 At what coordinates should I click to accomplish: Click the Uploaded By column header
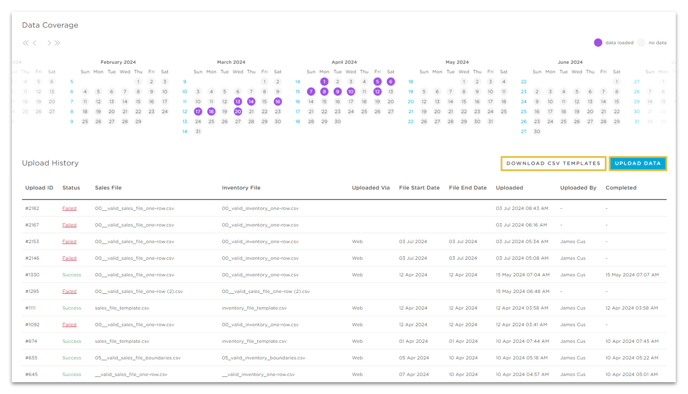tap(578, 188)
